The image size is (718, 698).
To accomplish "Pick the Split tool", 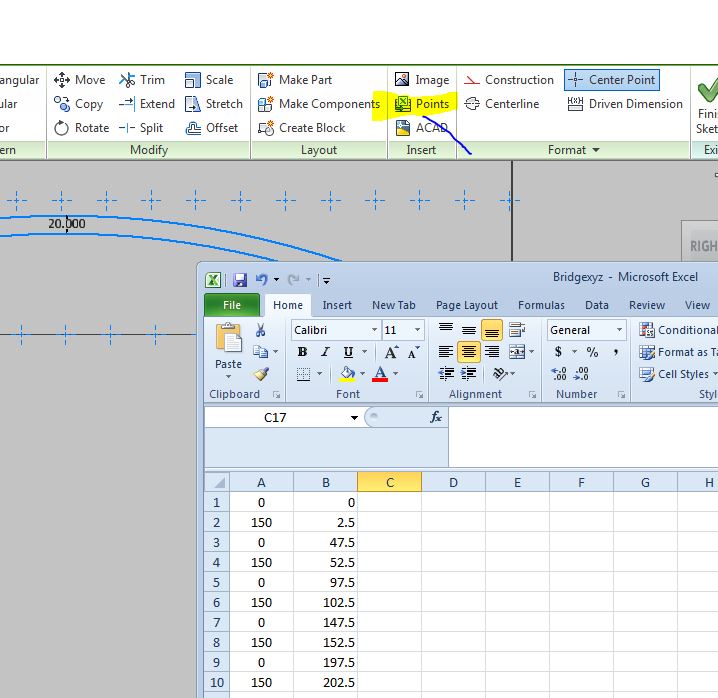I will 141,128.
